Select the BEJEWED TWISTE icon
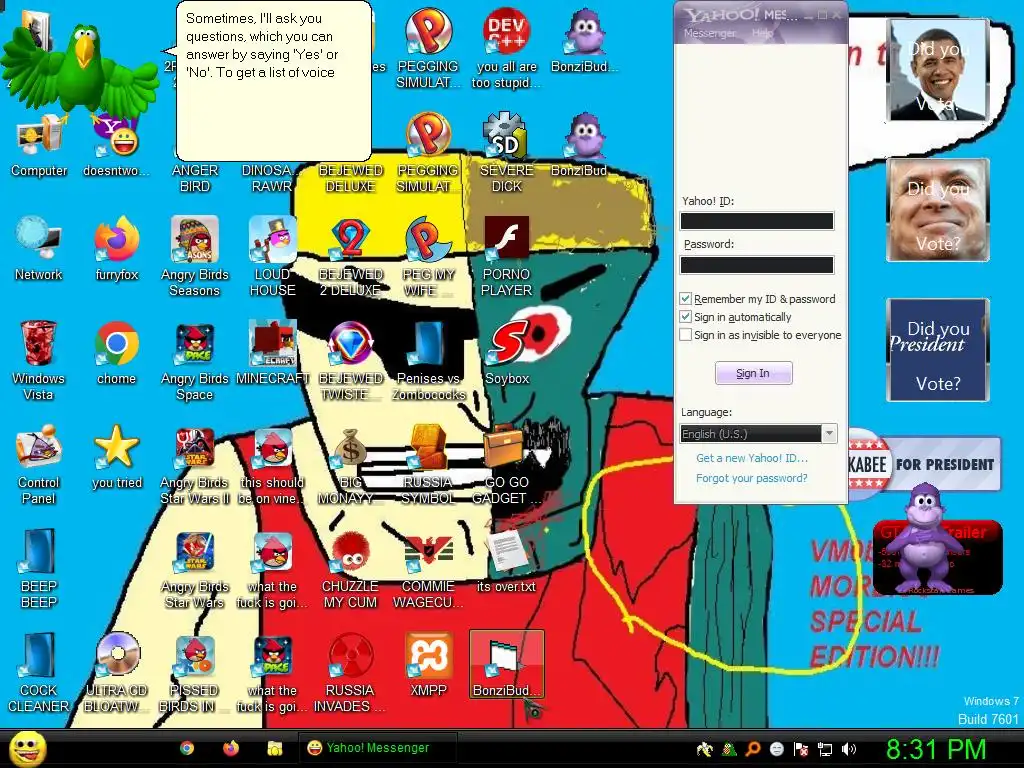The image size is (1024, 768). 351,360
